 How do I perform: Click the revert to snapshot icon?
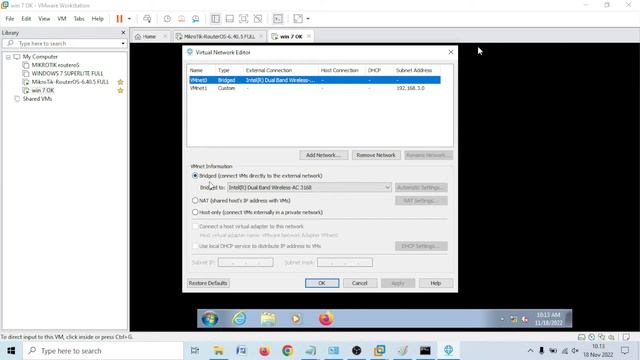[x=182, y=19]
